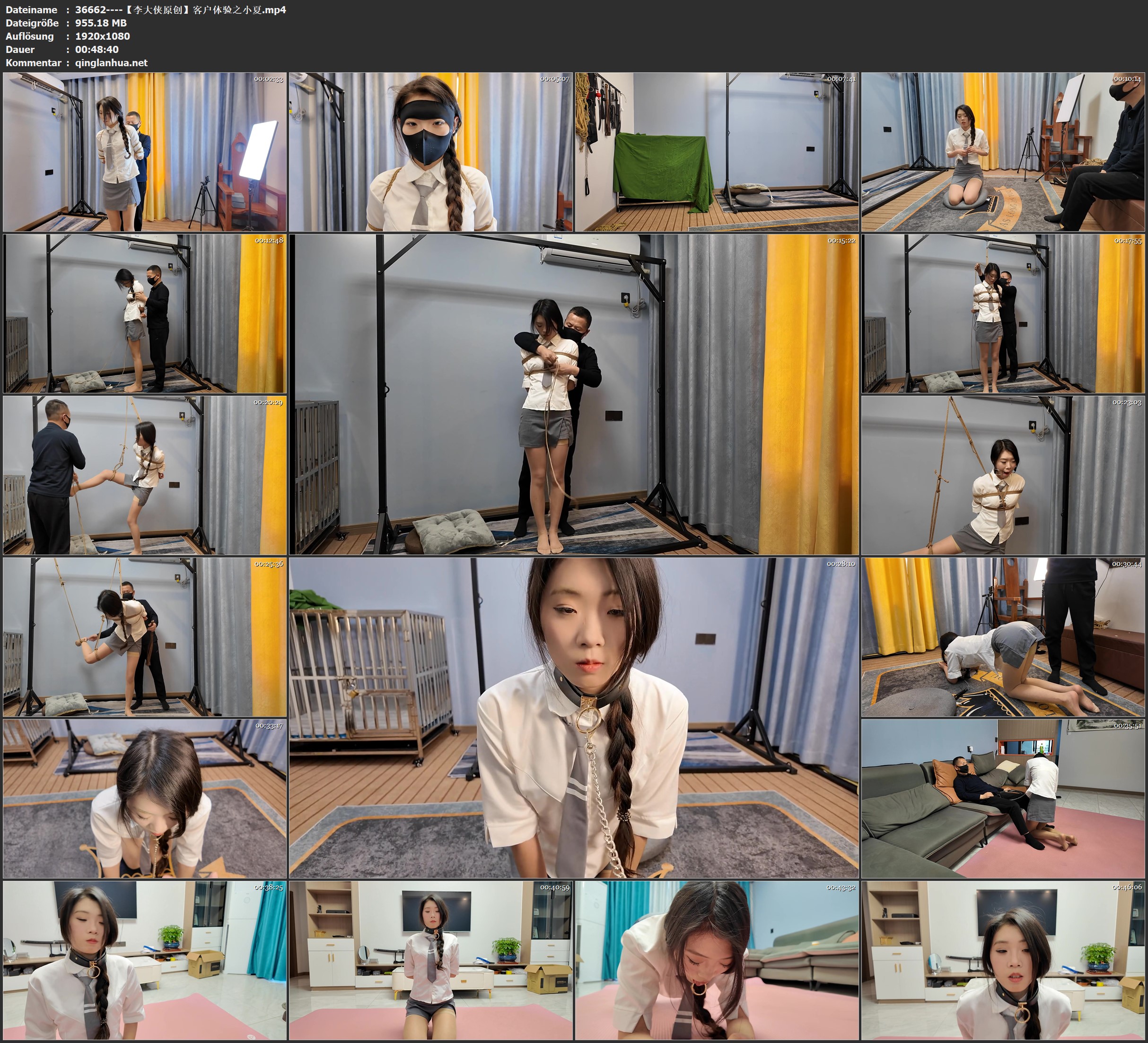This screenshot has height=1043, width=1148.
Task: Open the frame timestamped 00:40:59
Action: coord(431,960)
